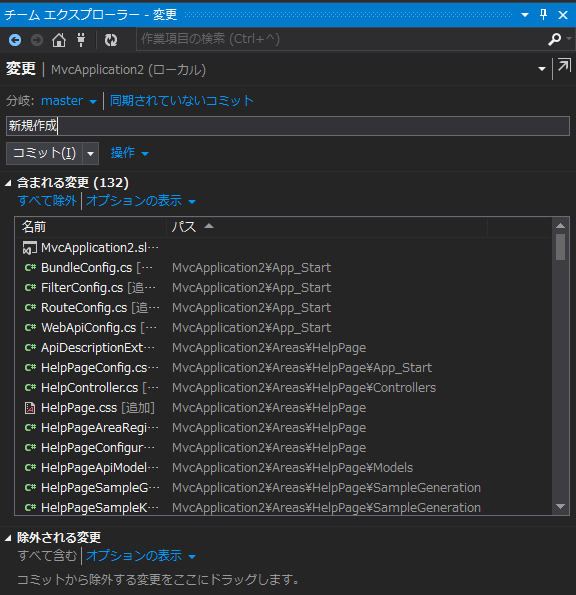The image size is (576, 595).
Task: Open 同期されていないコミット link
Action: click(181, 101)
